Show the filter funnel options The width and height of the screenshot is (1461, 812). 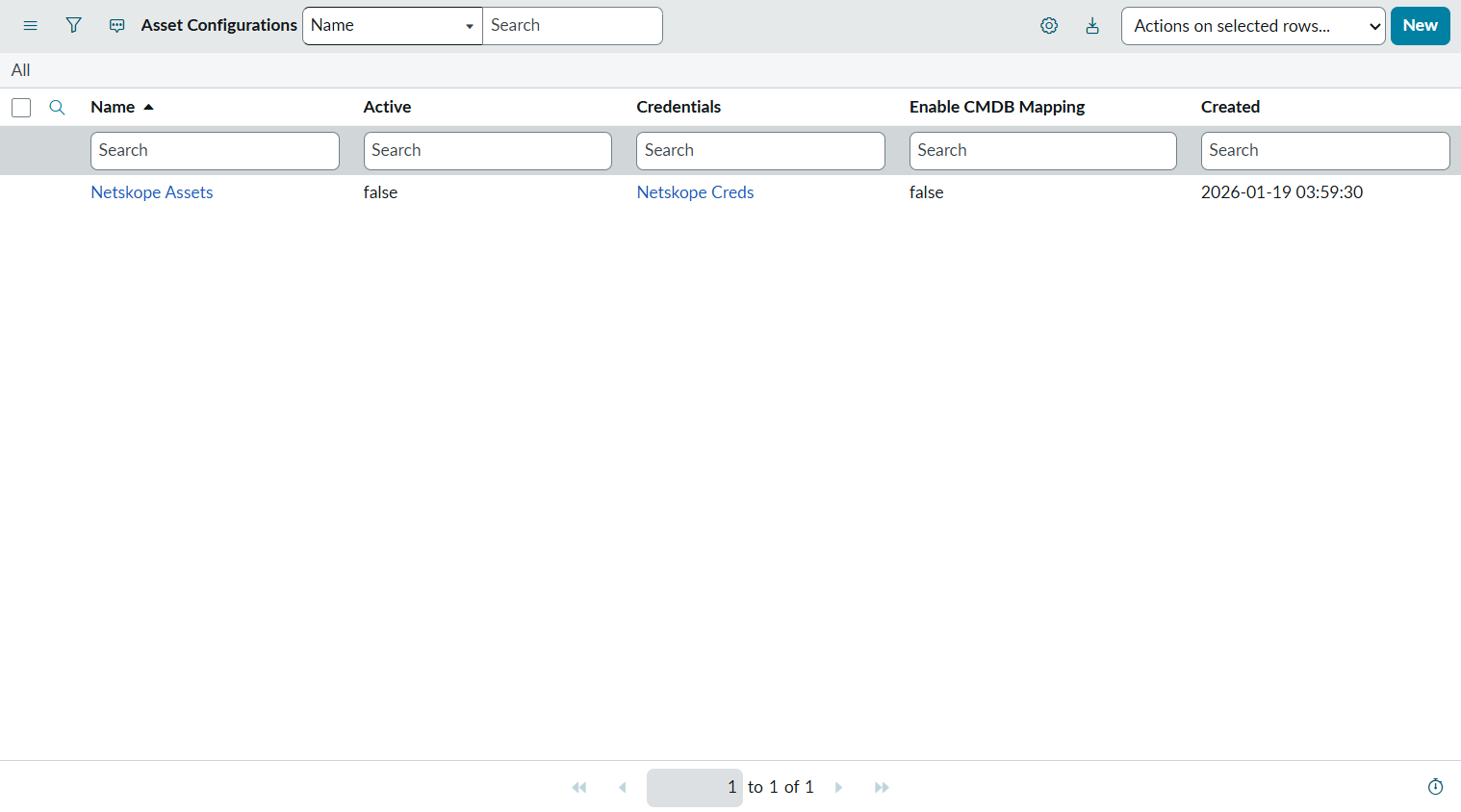coord(73,26)
